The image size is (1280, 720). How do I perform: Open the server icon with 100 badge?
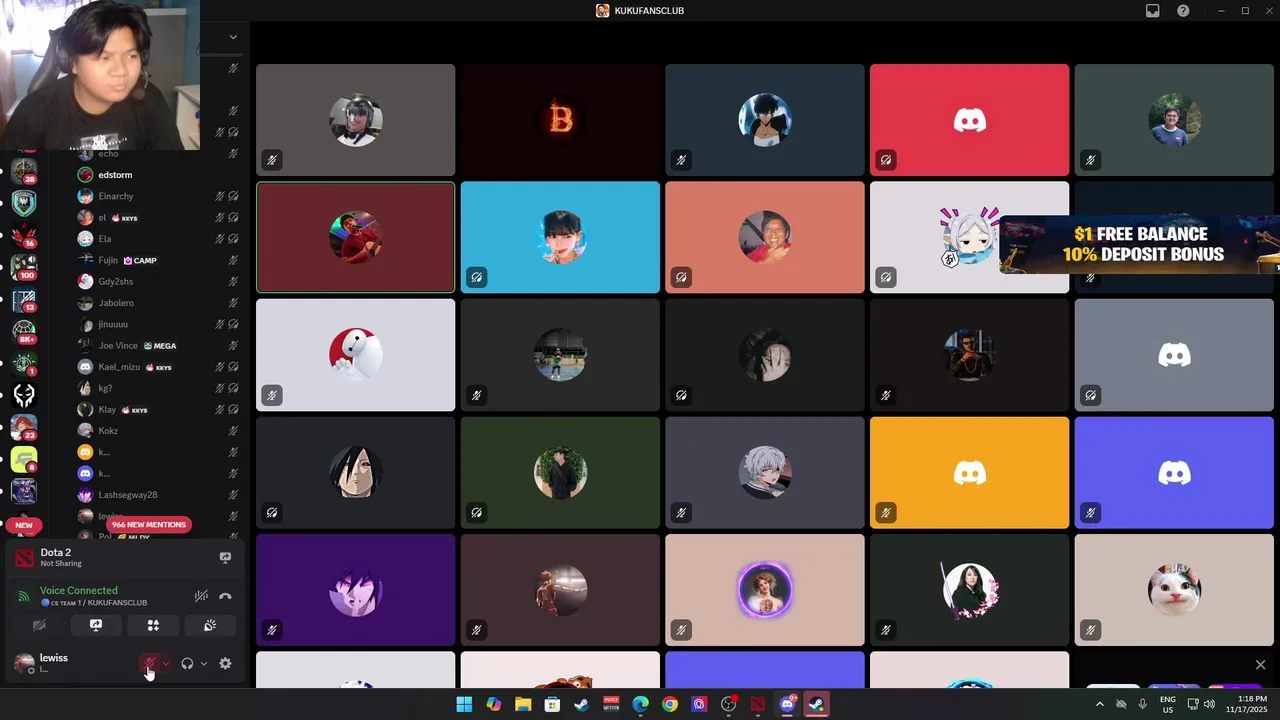tap(24, 267)
